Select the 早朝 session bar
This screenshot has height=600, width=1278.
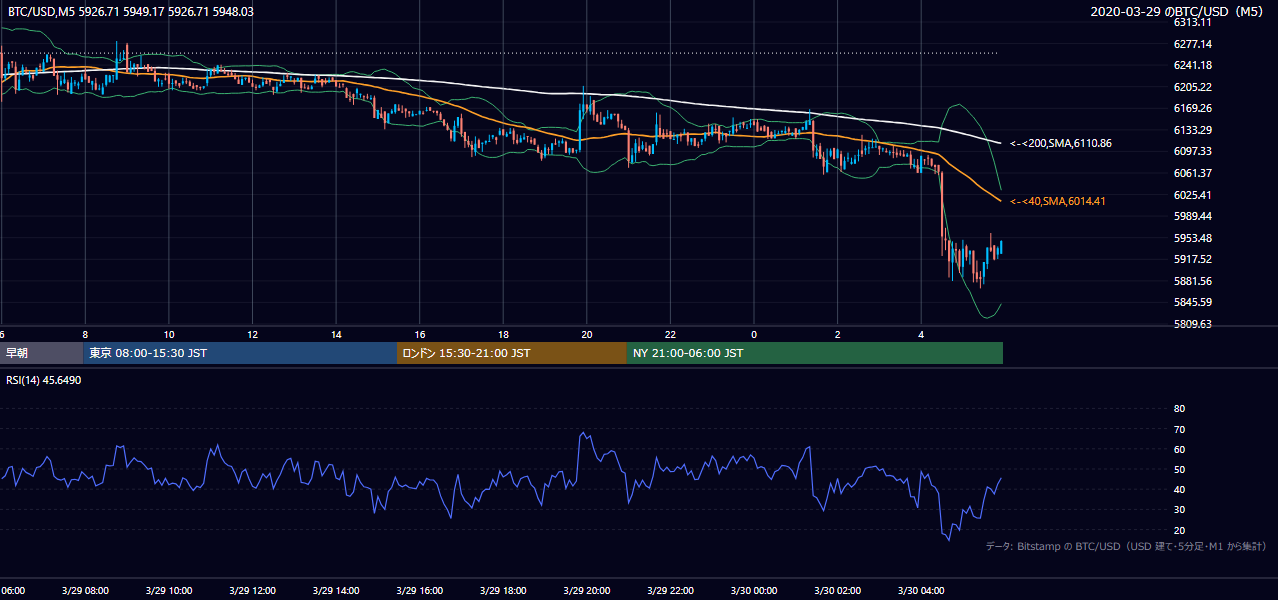pos(42,353)
